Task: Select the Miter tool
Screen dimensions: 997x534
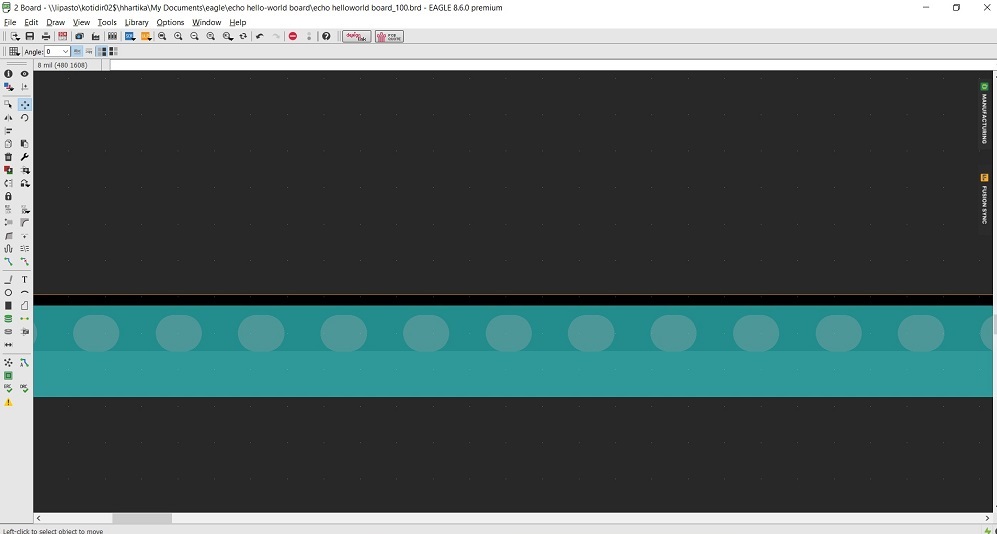Action: tap(24, 222)
